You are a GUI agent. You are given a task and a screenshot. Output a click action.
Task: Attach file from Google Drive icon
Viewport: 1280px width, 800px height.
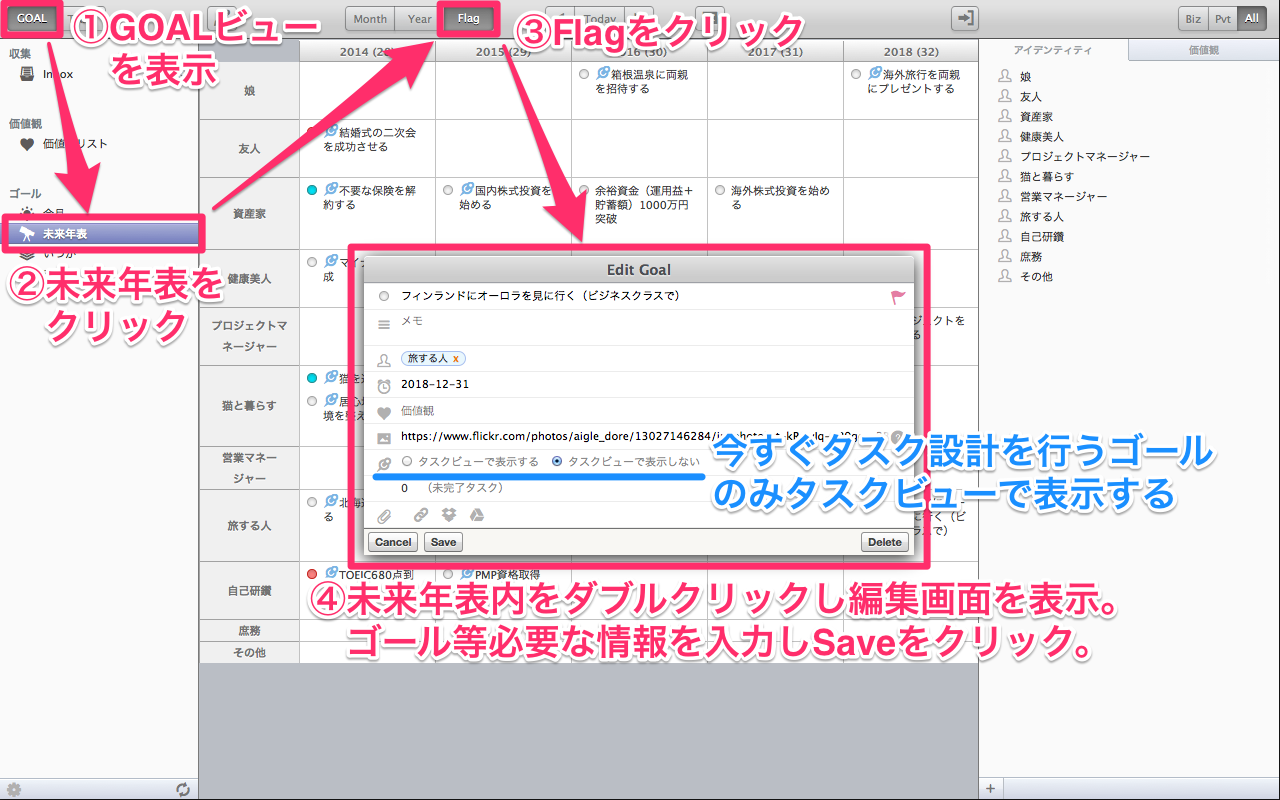[x=478, y=515]
